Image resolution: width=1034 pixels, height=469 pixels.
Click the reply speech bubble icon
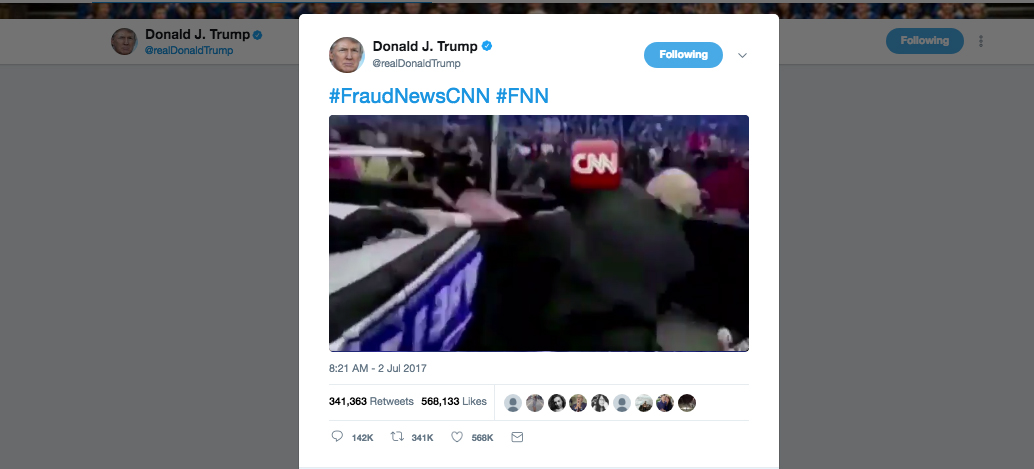[x=337, y=437]
